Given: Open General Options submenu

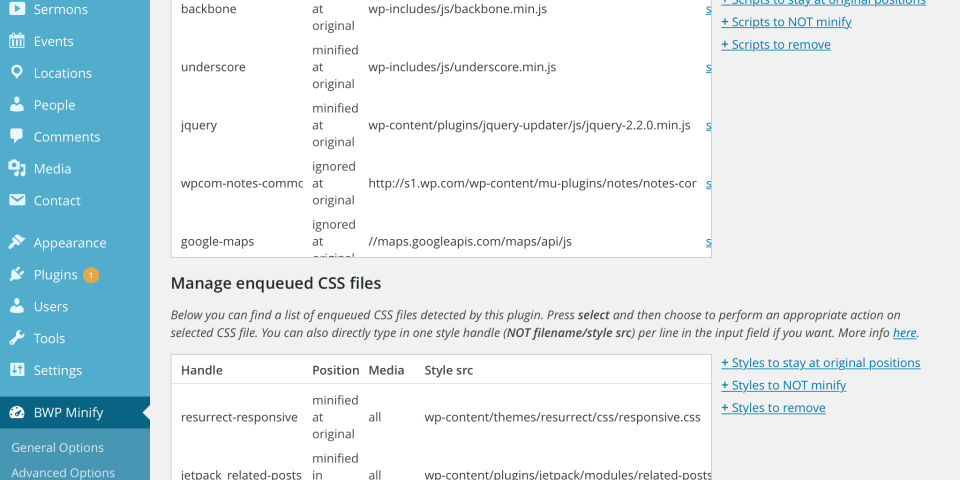Looking at the screenshot, I should [x=58, y=448].
